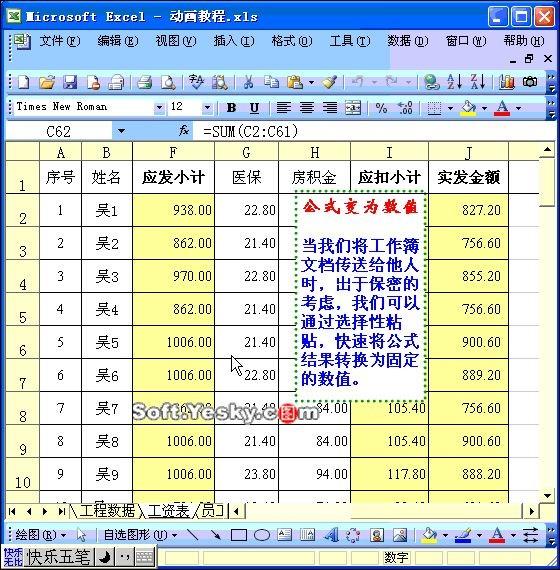The width and height of the screenshot is (560, 570).
Task: Select the Oval drawing tool
Action: tap(262, 535)
